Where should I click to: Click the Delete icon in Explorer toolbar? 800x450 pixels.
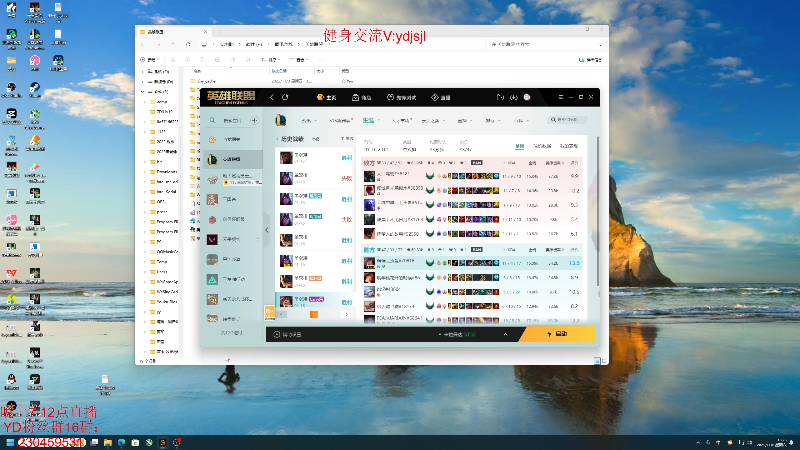pyautogui.click(x=248, y=60)
